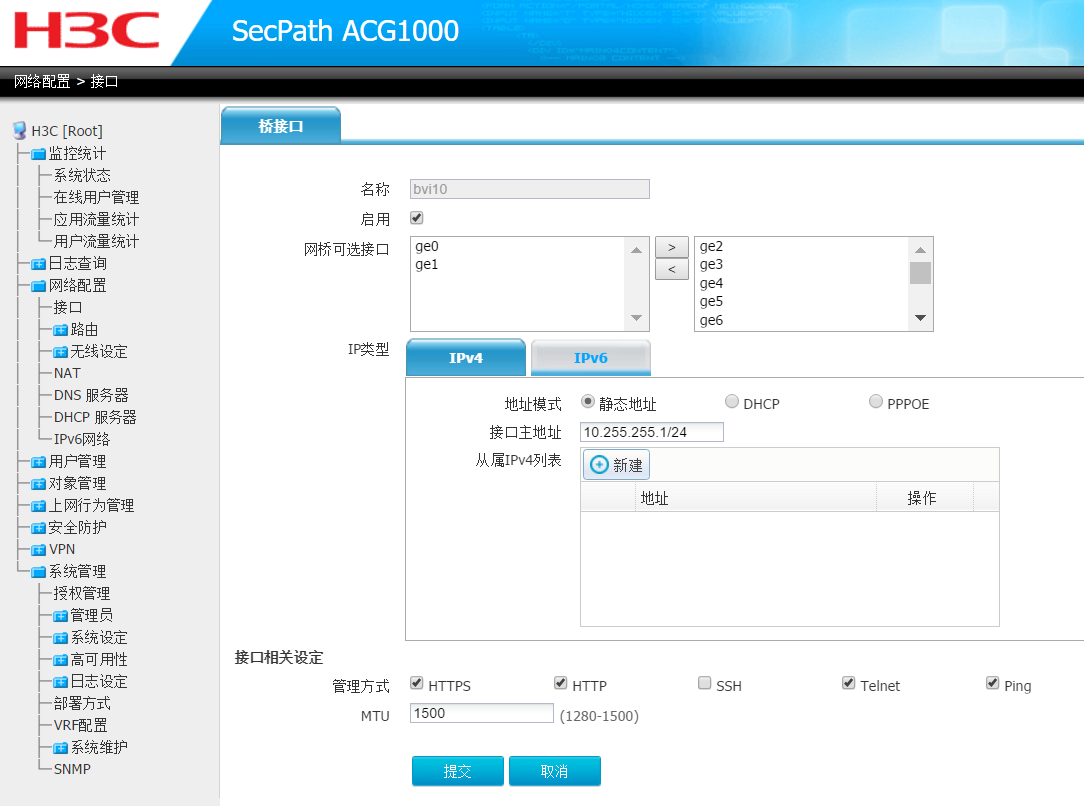Viewport: 1084px width, 806px height.
Task: Click the 监控统计 folder icon
Action: pyautogui.click(x=38, y=153)
